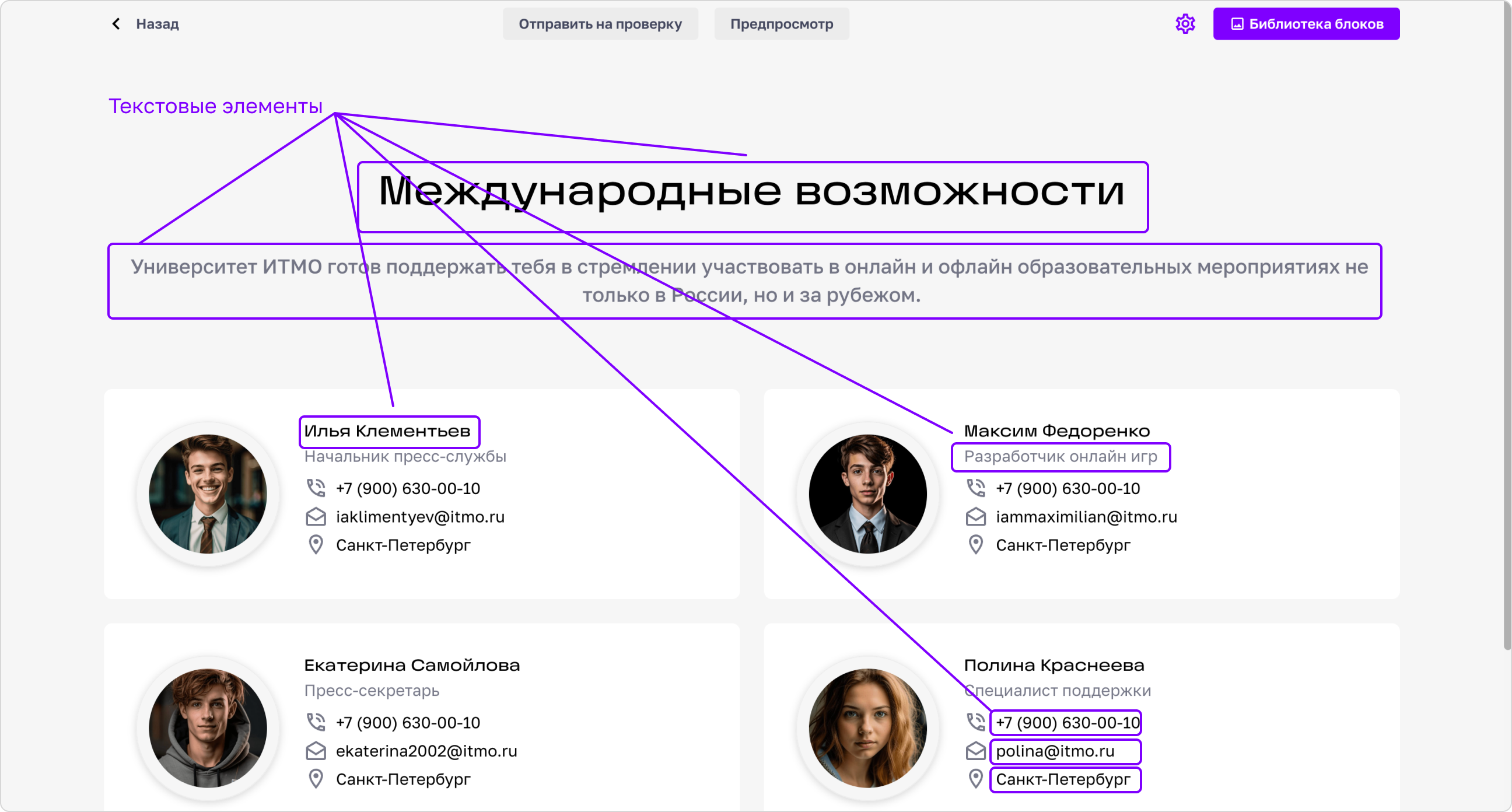Screen dimensions: 1512x812
Task: Click phone icon in Илья Клементьев card
Action: tap(316, 488)
